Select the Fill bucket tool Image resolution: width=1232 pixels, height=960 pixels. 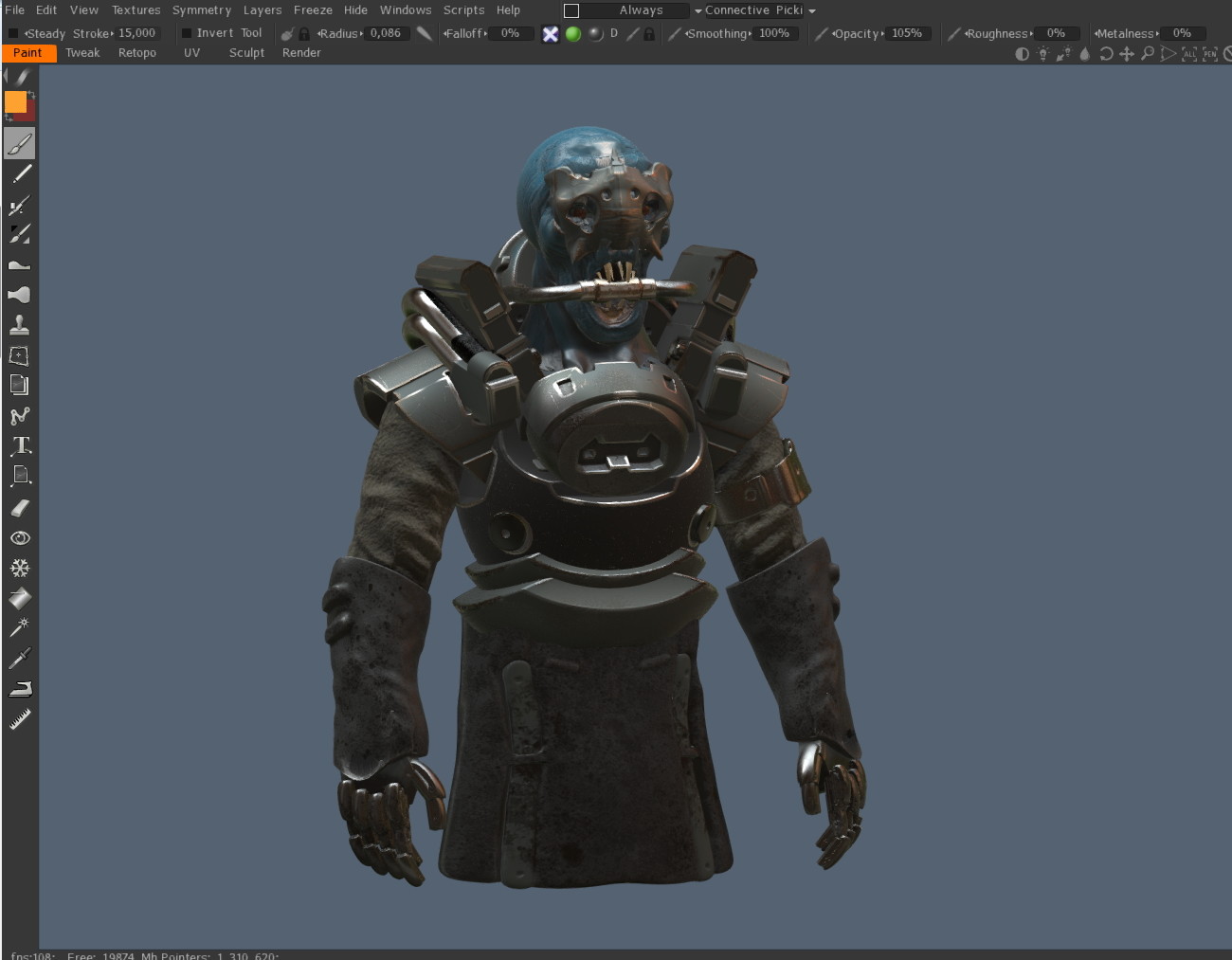[20, 598]
